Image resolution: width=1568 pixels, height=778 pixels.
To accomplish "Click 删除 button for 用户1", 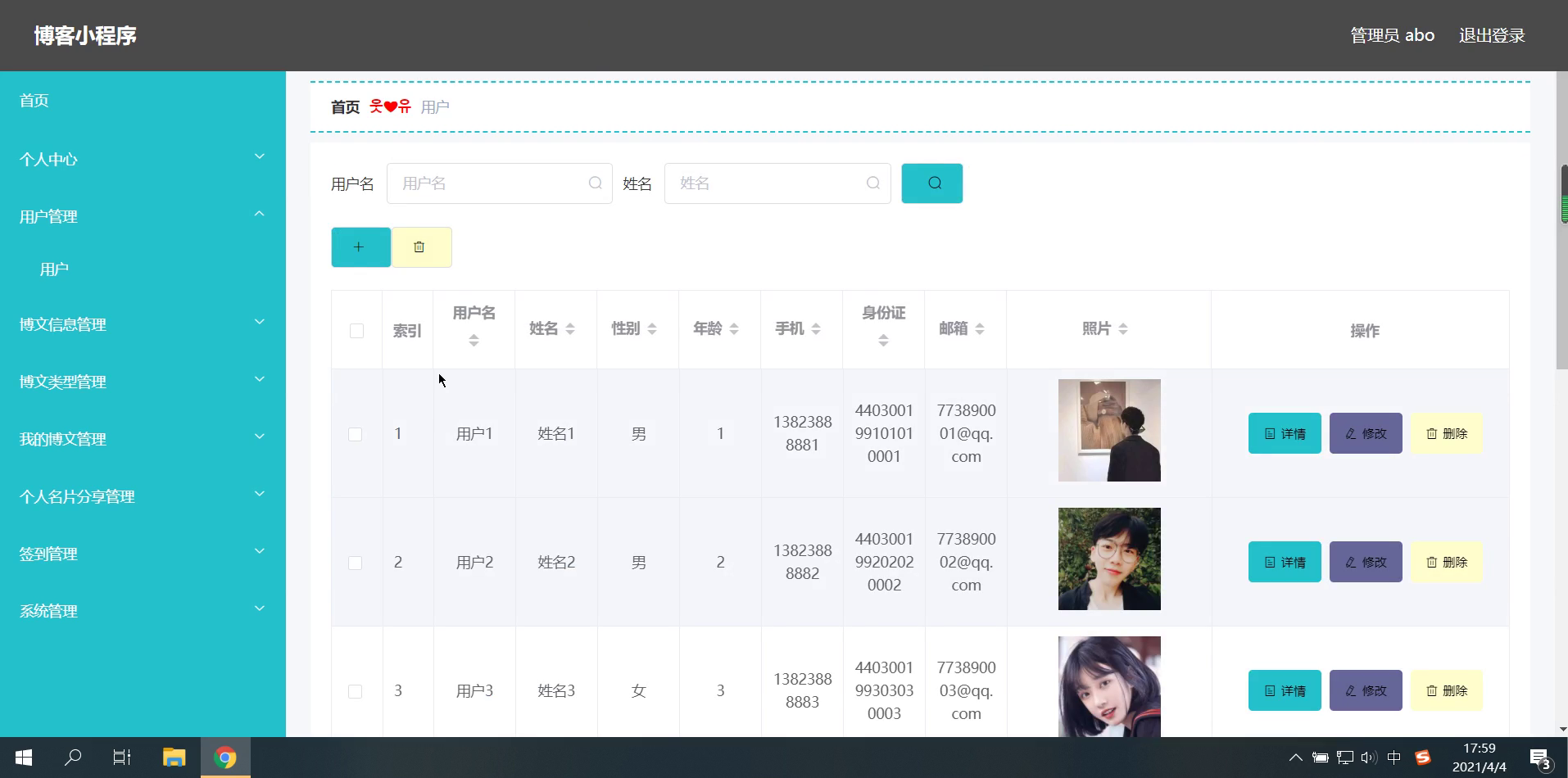I will coord(1447,433).
